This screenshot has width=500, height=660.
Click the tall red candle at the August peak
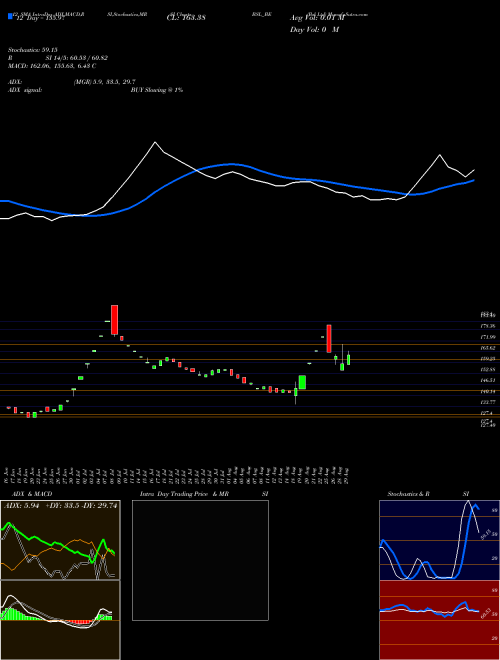coord(329,338)
